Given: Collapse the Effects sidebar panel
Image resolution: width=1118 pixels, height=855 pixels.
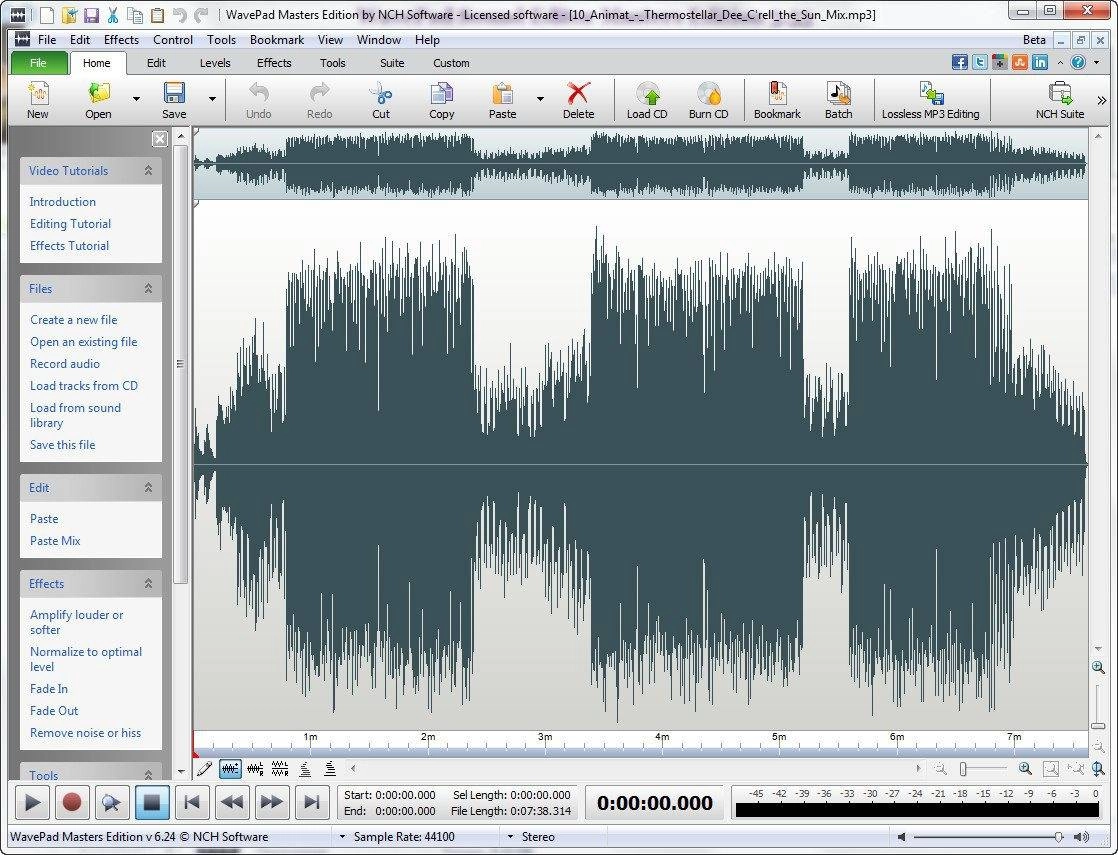Looking at the screenshot, I should point(148,583).
